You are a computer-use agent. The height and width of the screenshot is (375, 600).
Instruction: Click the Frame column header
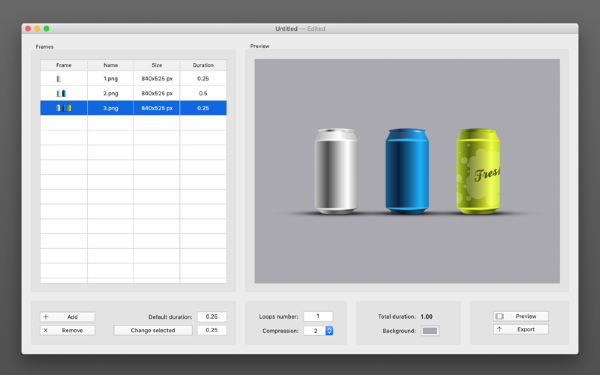(x=64, y=65)
